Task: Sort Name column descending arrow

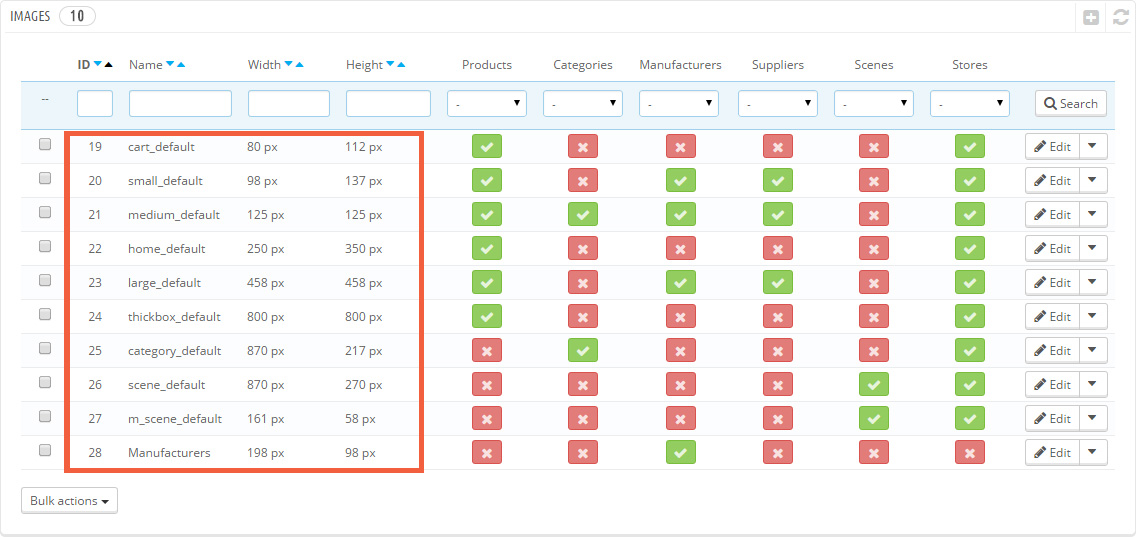Action: pos(170,64)
